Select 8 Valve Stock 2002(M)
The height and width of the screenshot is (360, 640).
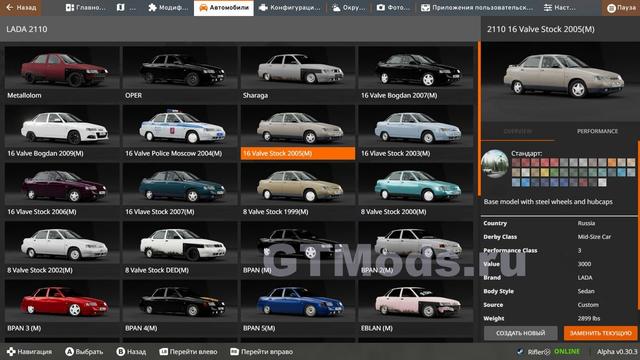[62, 249]
